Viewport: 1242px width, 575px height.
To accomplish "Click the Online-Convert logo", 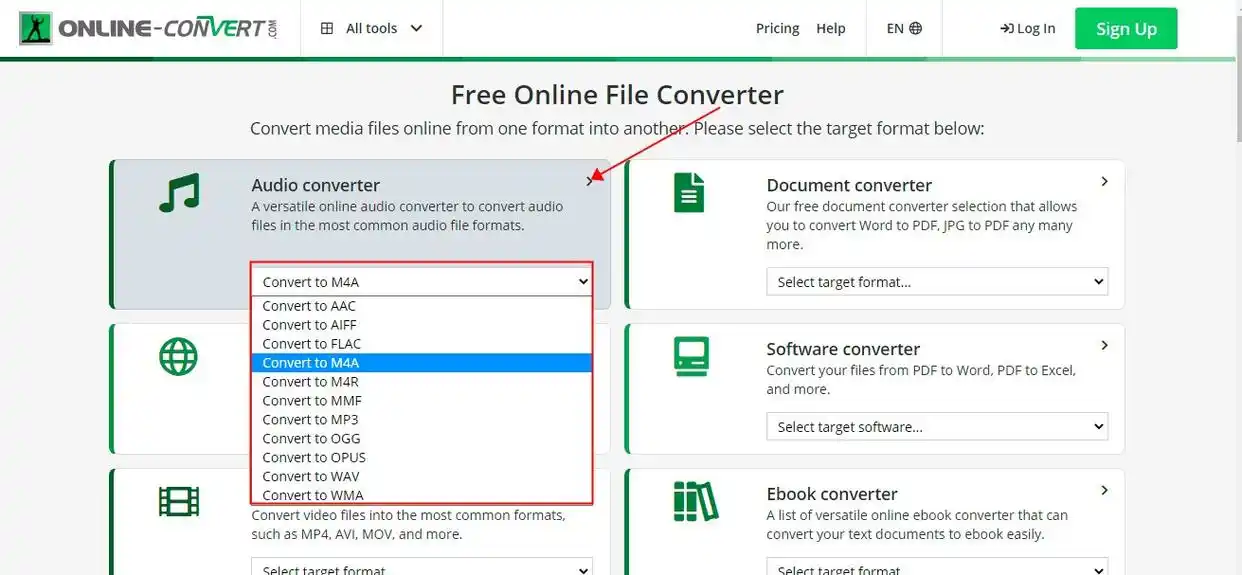I will click(149, 28).
